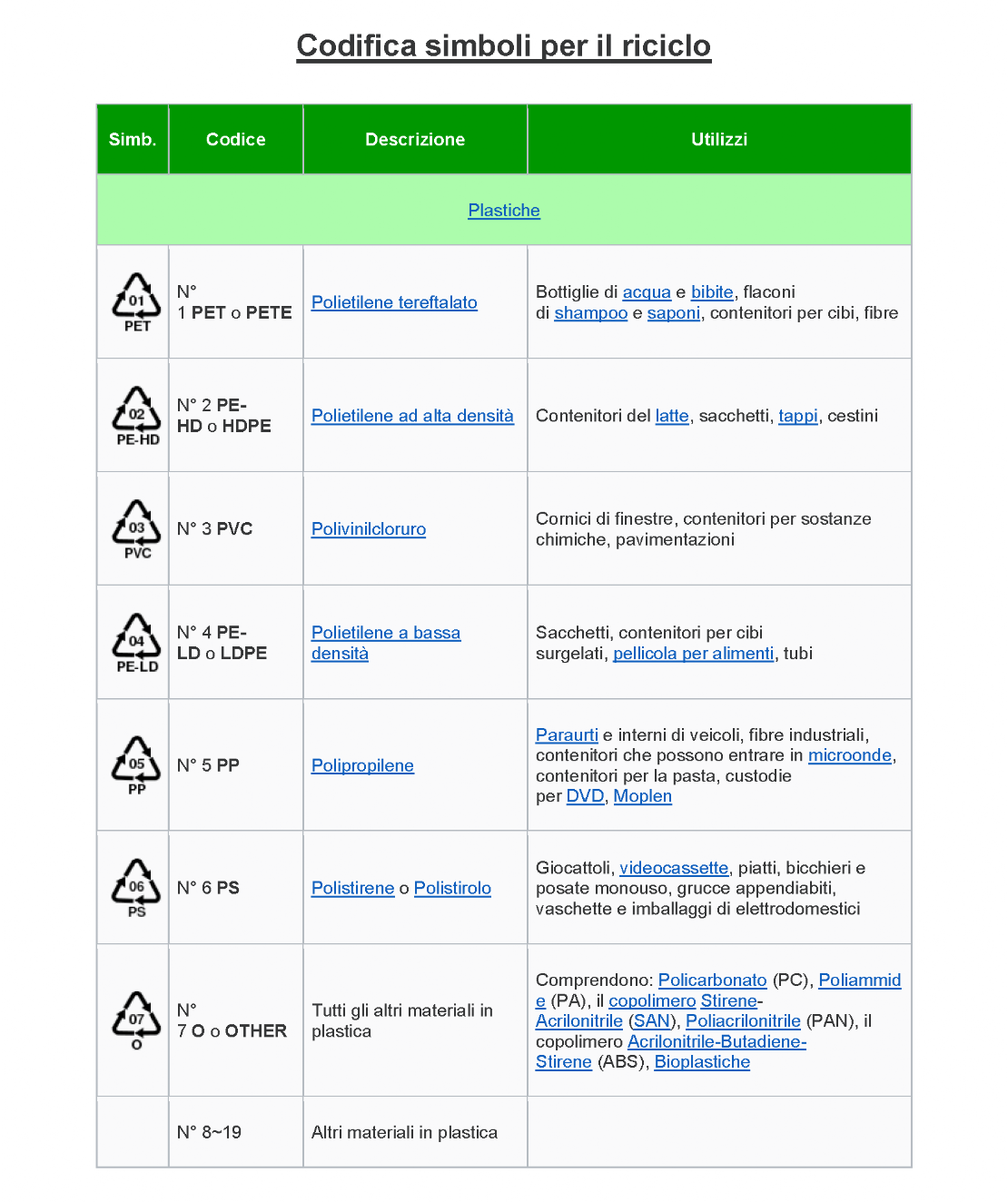Screen dimensions: 1008x1202
Task: Click the microonde link
Action: (849, 755)
